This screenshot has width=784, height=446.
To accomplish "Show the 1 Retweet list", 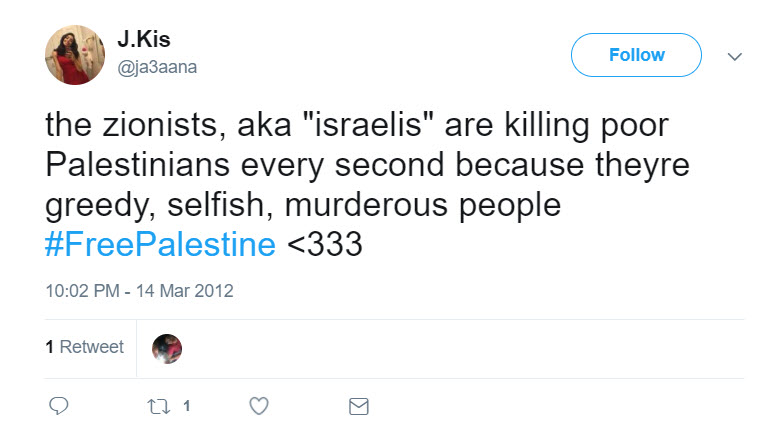I will [x=84, y=347].
